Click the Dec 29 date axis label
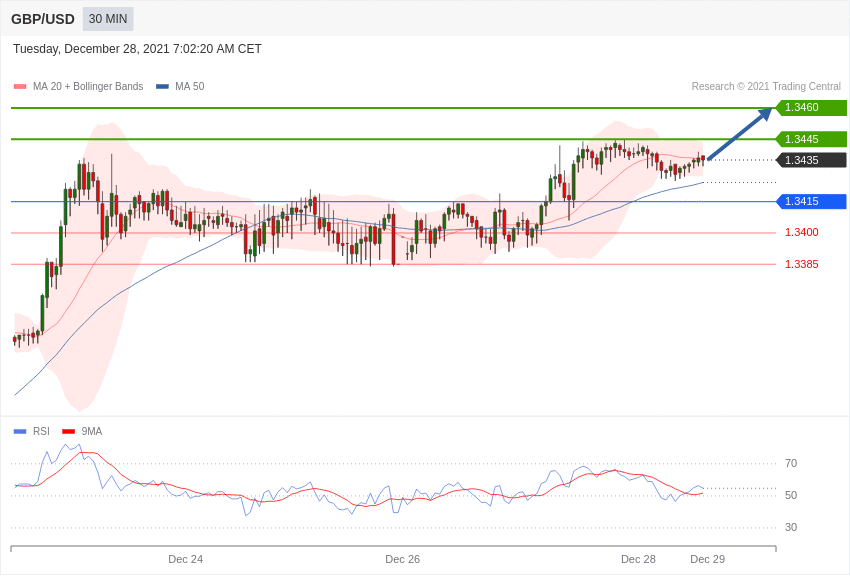Viewport: 850px width, 576px height. click(707, 560)
